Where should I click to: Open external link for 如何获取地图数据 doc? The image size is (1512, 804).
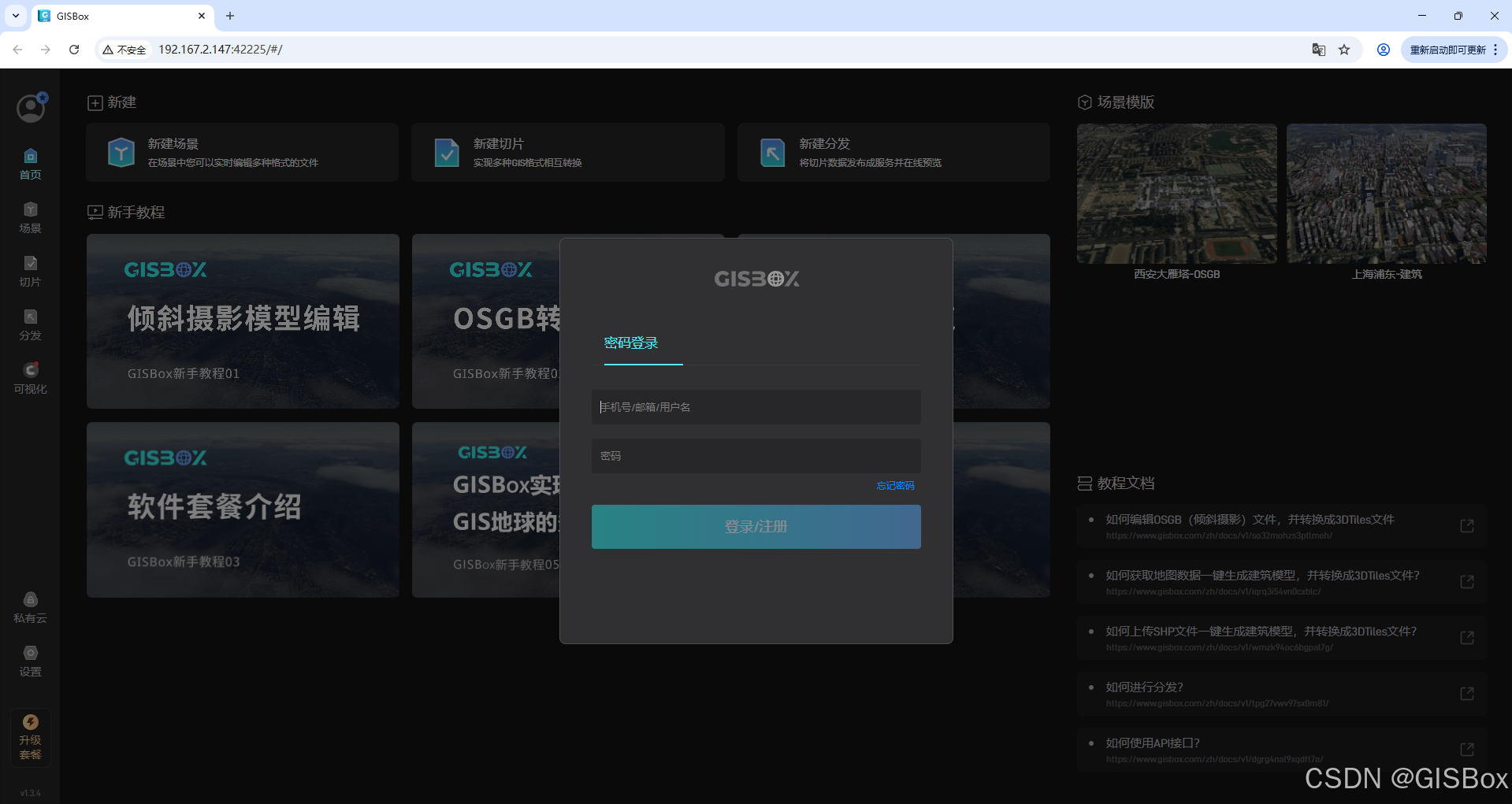pyautogui.click(x=1467, y=582)
